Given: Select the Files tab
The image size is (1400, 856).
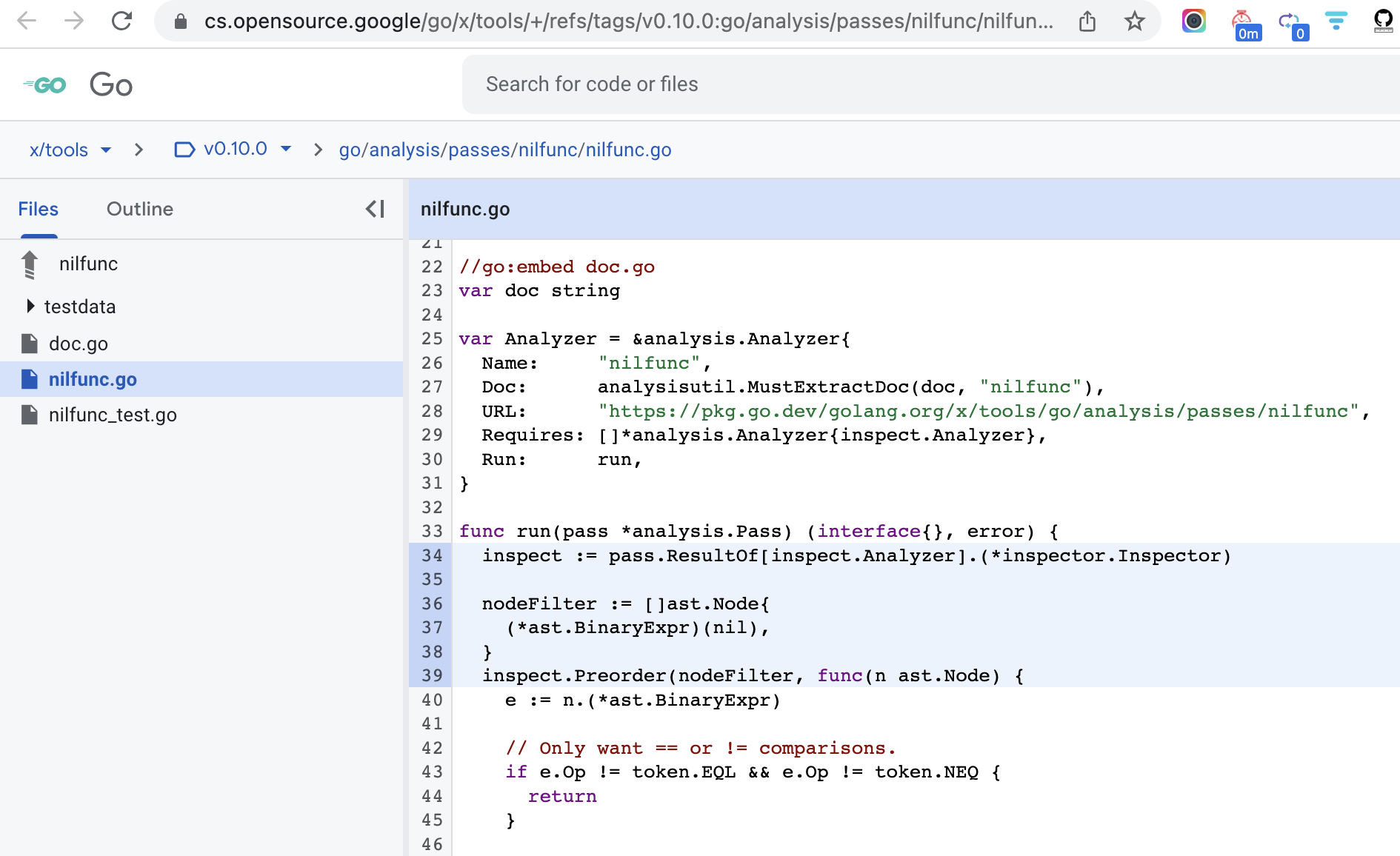Looking at the screenshot, I should tap(39, 209).
